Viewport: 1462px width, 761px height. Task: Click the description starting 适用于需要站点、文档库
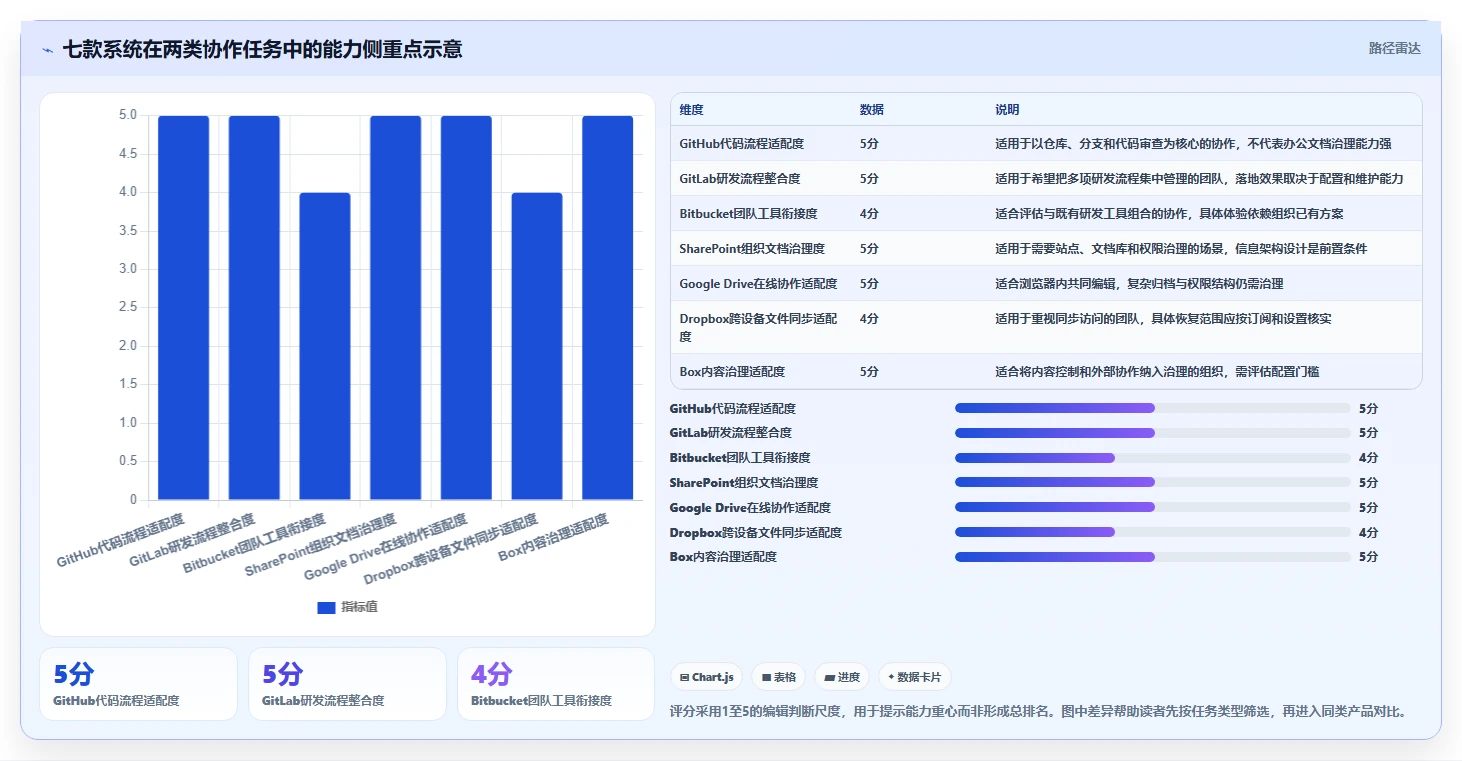point(1181,249)
